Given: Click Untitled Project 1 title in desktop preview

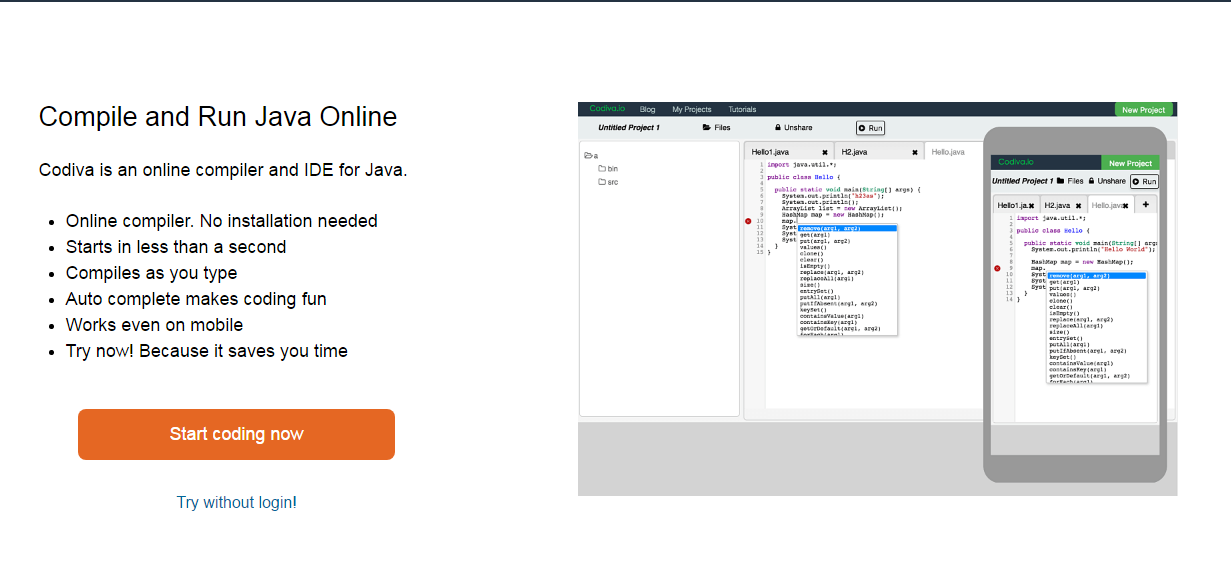Looking at the screenshot, I should point(628,128).
